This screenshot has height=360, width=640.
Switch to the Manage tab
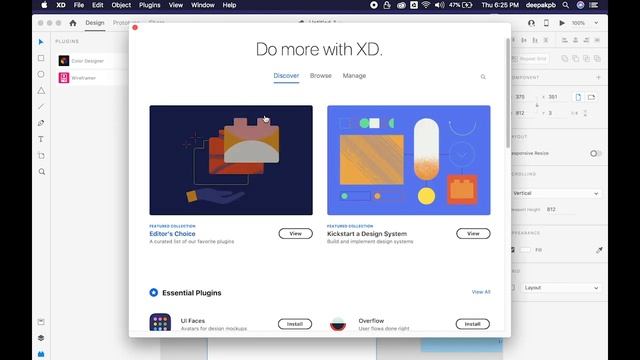(354, 76)
